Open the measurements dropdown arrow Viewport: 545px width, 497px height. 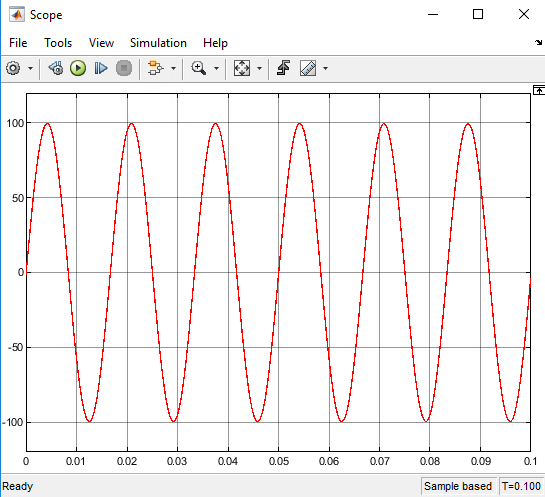click(325, 68)
